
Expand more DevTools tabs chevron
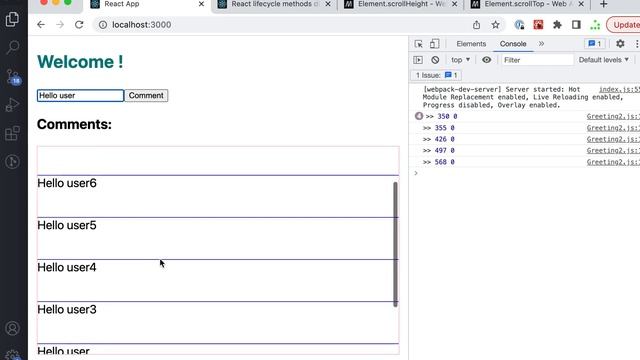(x=541, y=44)
